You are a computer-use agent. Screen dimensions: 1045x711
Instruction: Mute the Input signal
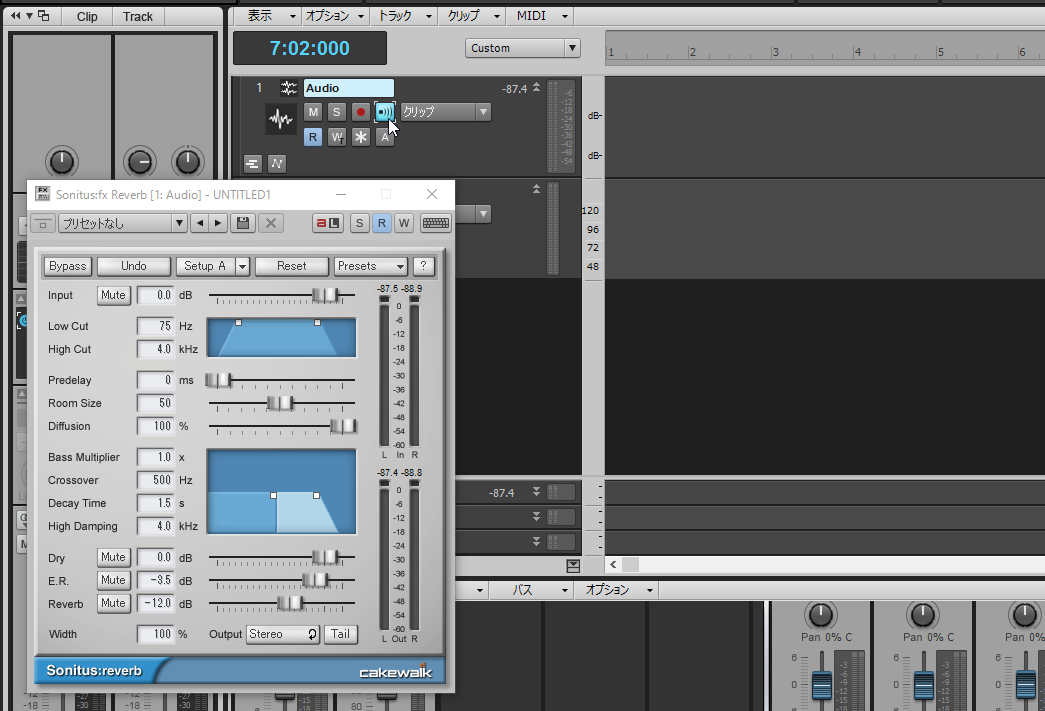(113, 295)
